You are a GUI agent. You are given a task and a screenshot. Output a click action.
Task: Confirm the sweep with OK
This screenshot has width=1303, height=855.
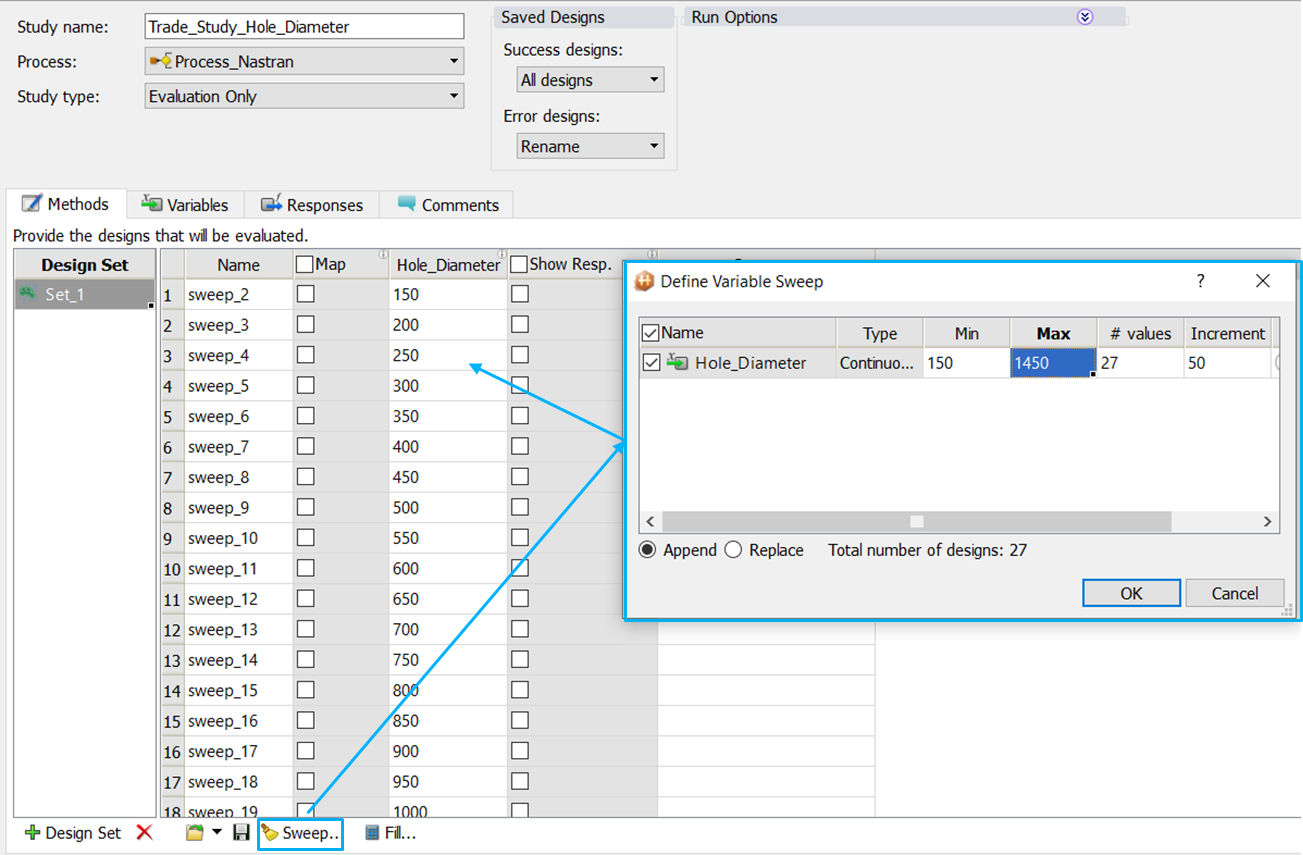click(x=1131, y=593)
